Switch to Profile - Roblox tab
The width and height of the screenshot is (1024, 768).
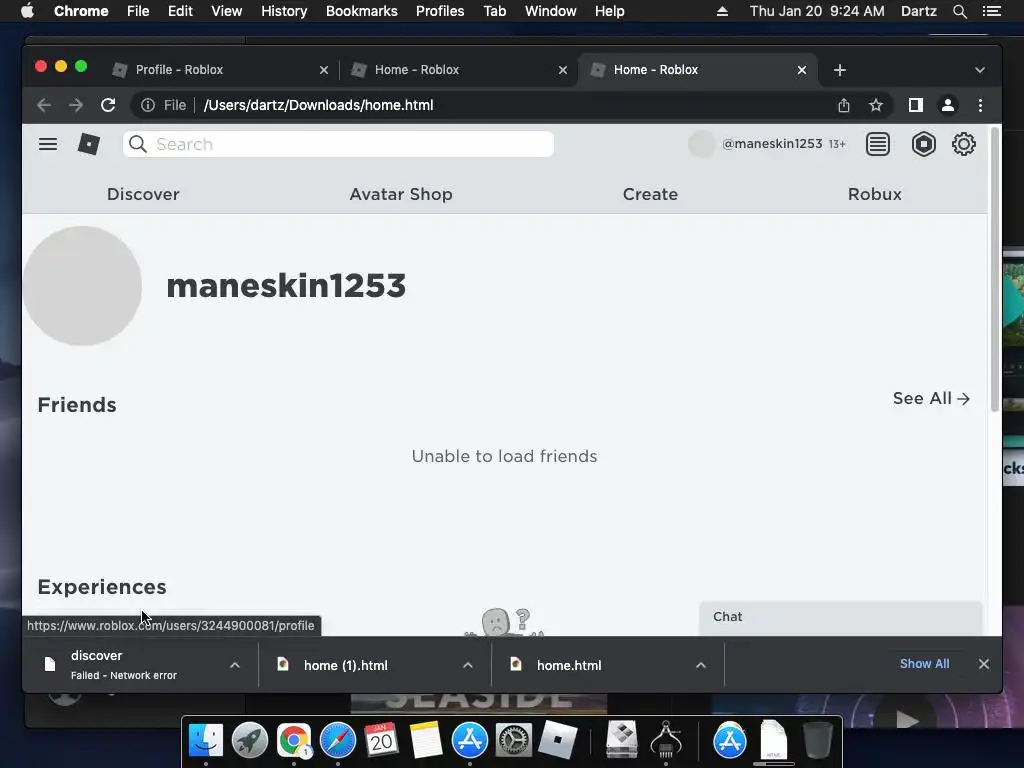219,70
